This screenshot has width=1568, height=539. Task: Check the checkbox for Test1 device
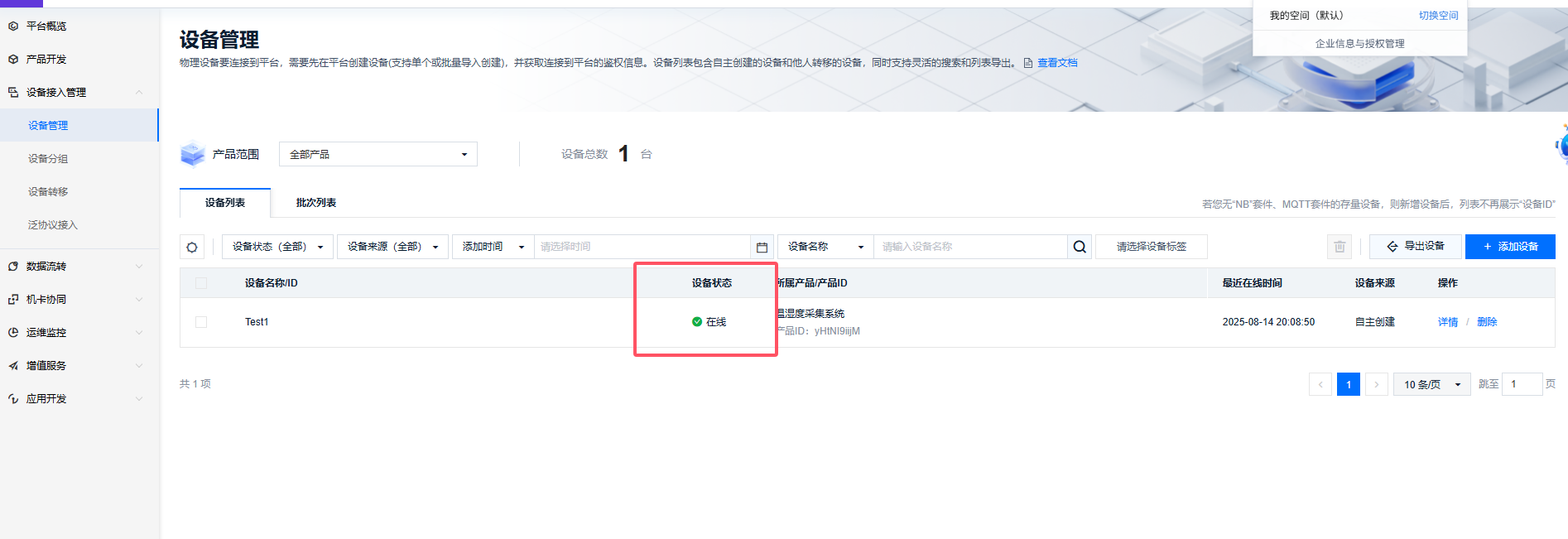(x=201, y=322)
